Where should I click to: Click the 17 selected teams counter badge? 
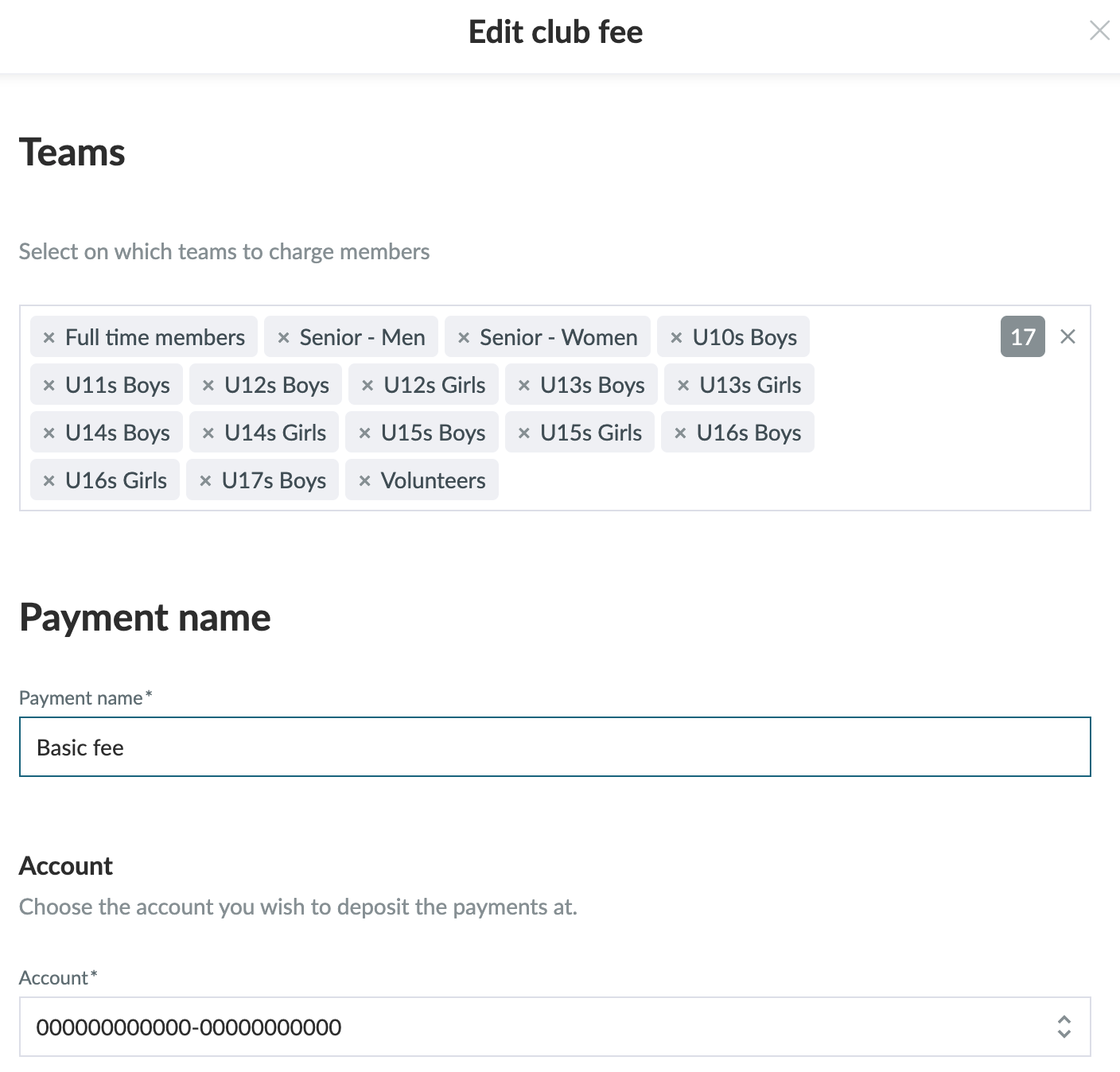[1022, 336]
